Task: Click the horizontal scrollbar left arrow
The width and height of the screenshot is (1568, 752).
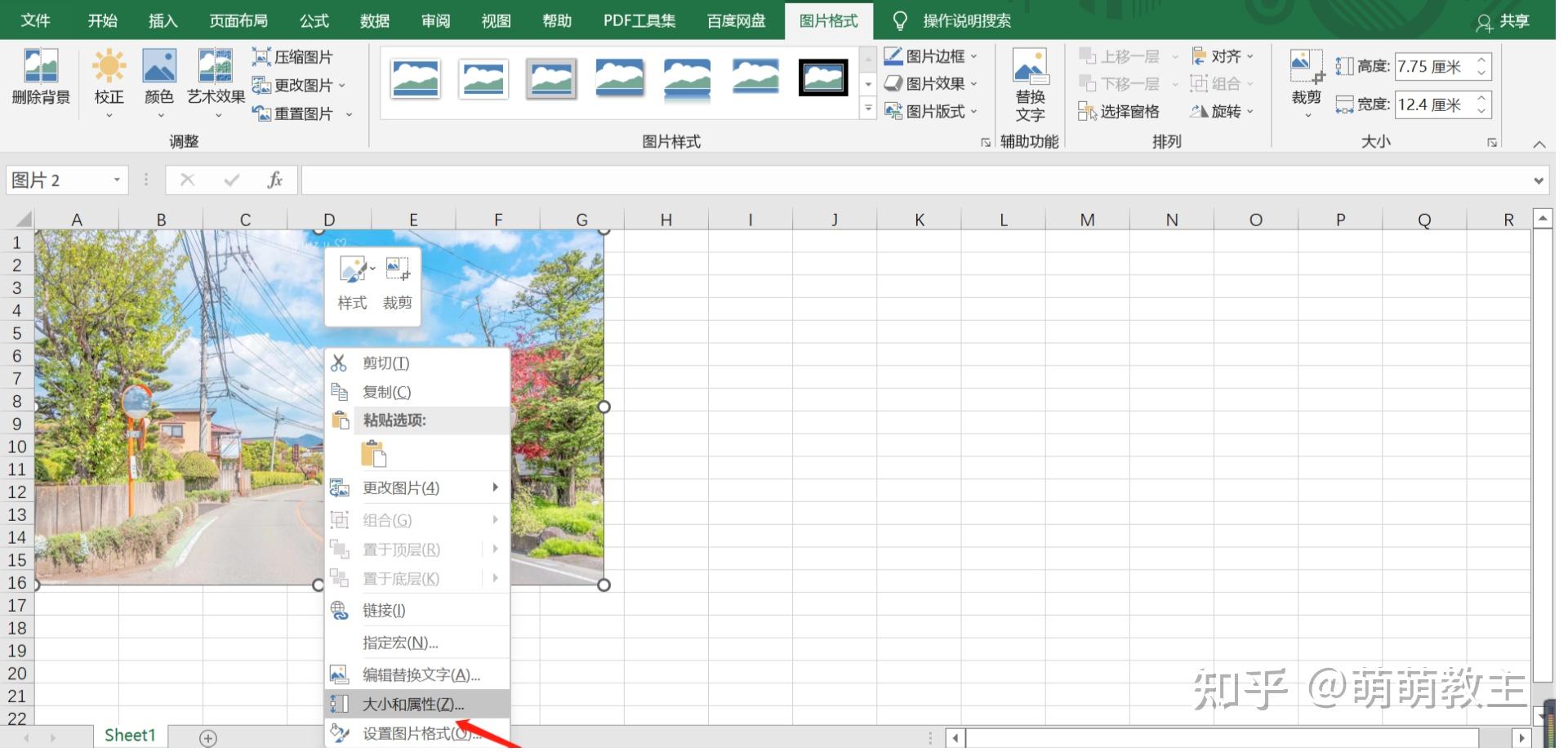Action: tap(955, 738)
